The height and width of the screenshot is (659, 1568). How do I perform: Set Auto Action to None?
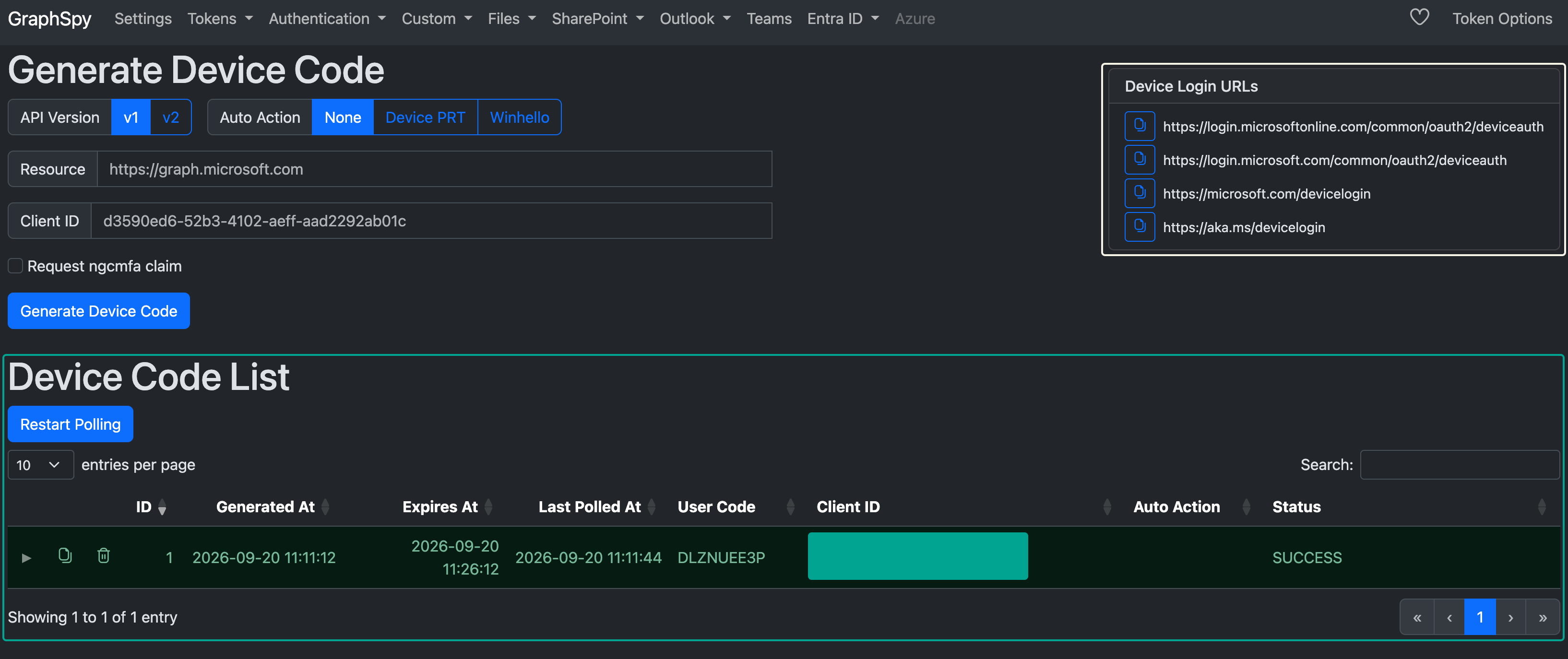click(x=343, y=117)
